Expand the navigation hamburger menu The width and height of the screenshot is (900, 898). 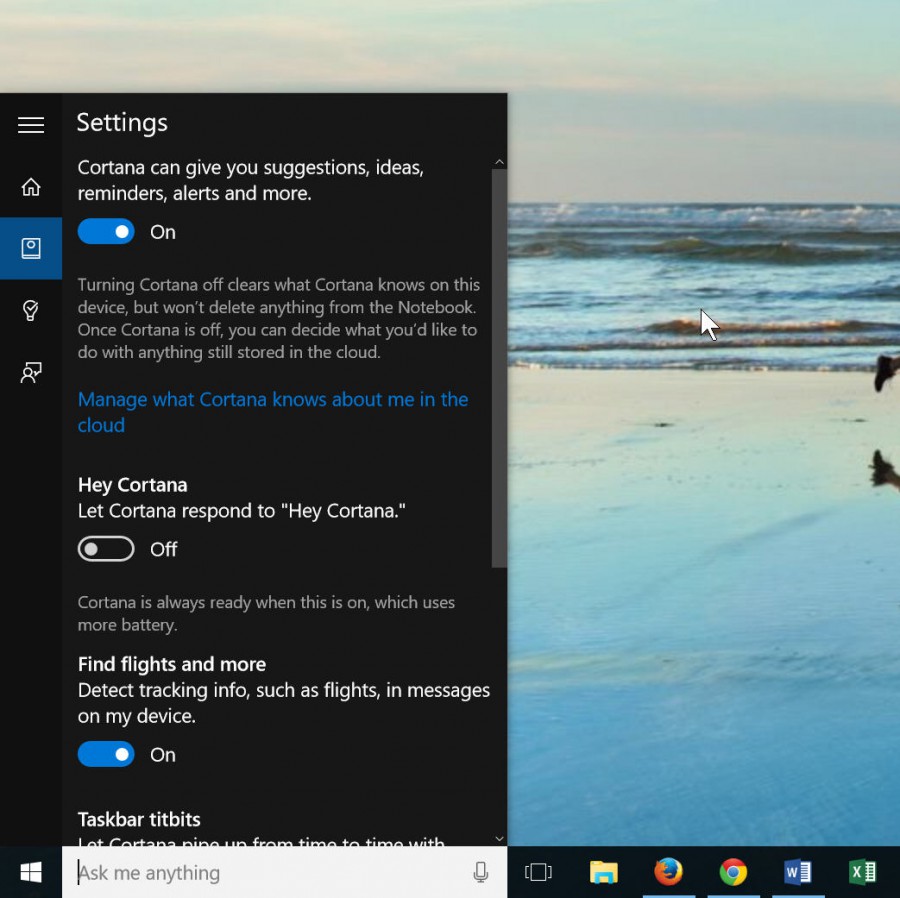coord(30,124)
